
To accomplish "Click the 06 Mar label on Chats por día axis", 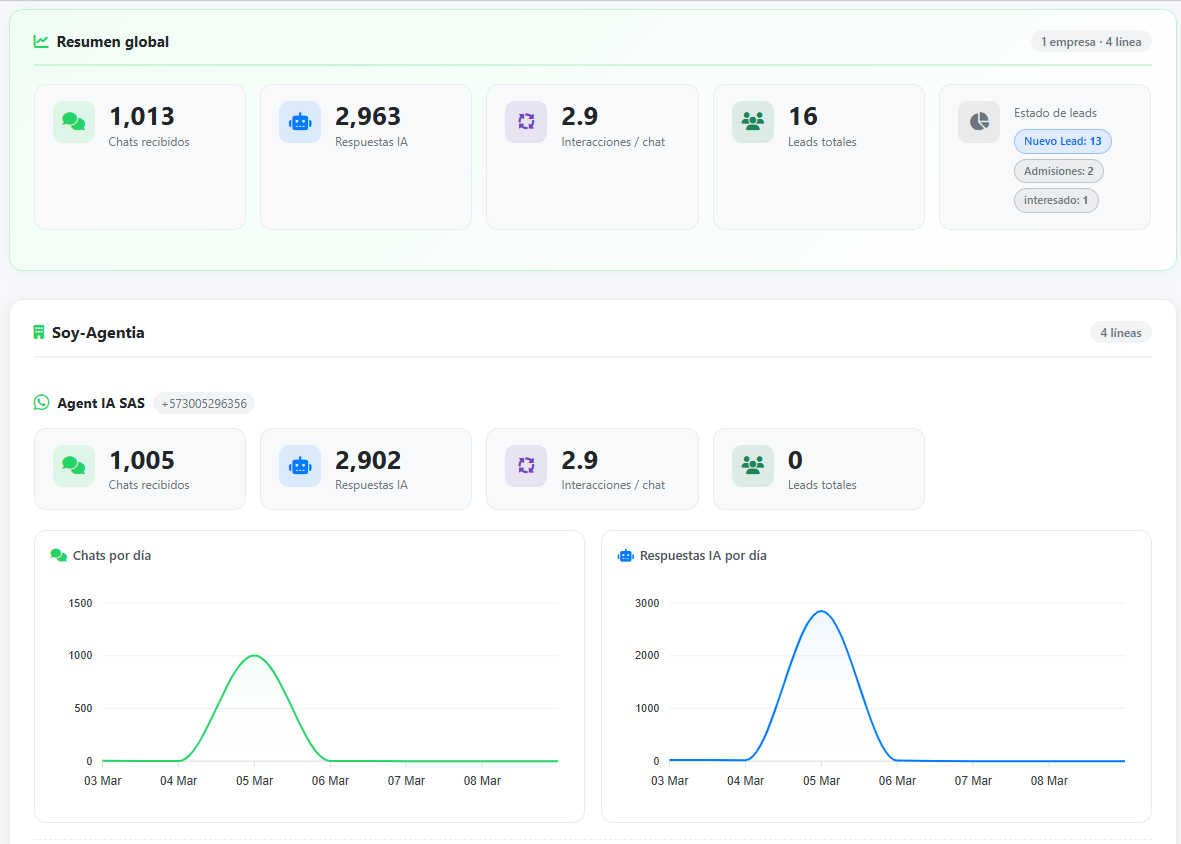I will coord(331,781).
